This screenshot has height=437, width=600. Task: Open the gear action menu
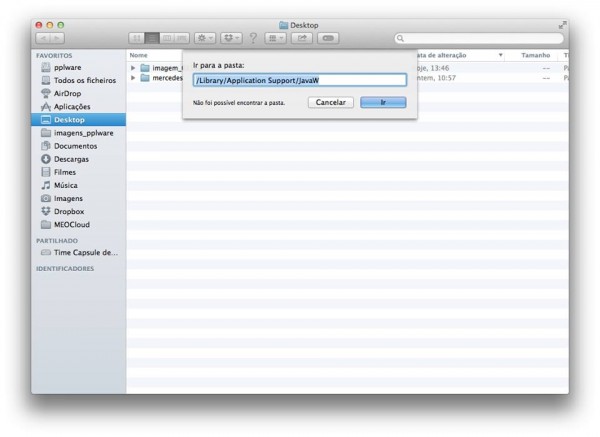[205, 38]
